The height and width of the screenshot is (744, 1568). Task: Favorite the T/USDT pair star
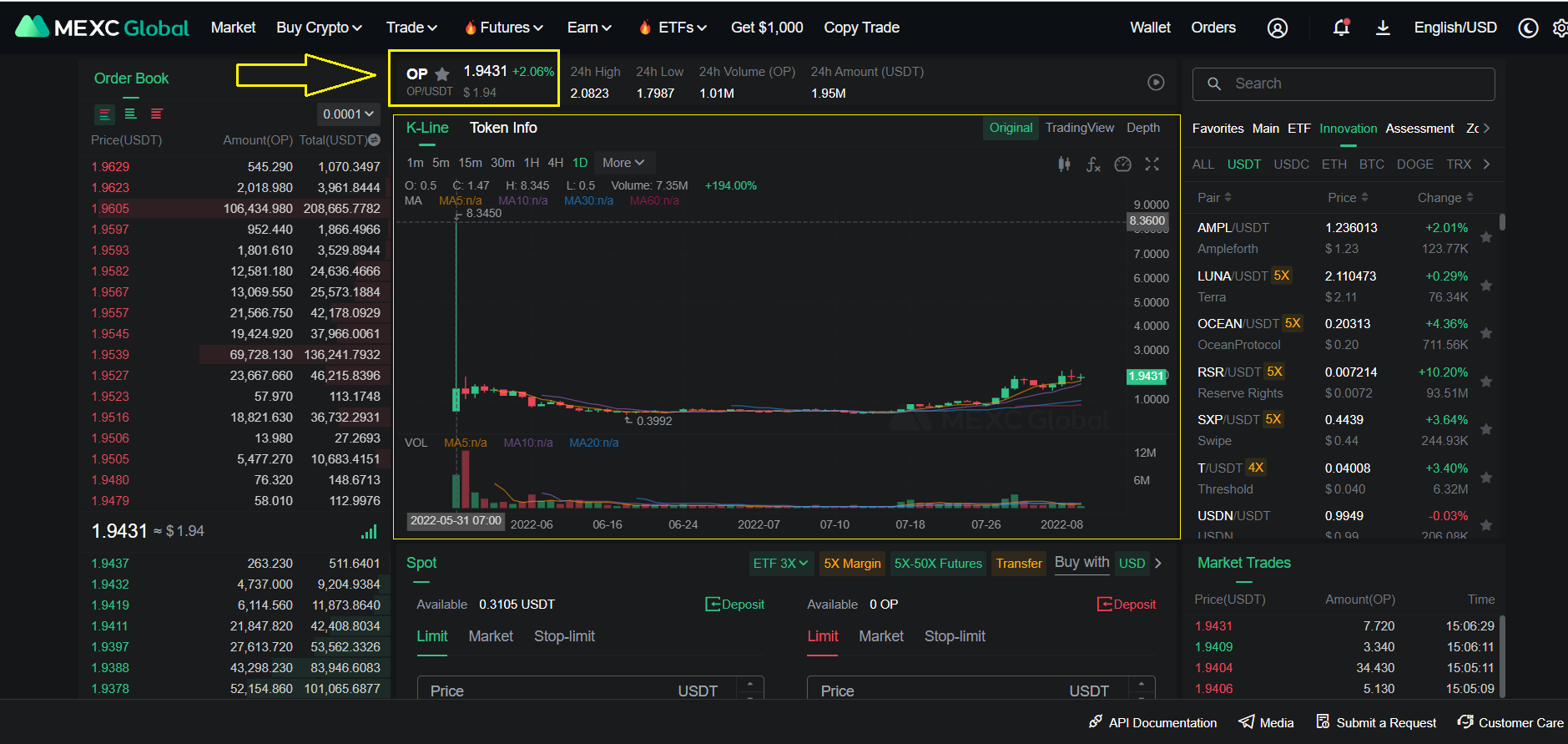pyautogui.click(x=1486, y=478)
